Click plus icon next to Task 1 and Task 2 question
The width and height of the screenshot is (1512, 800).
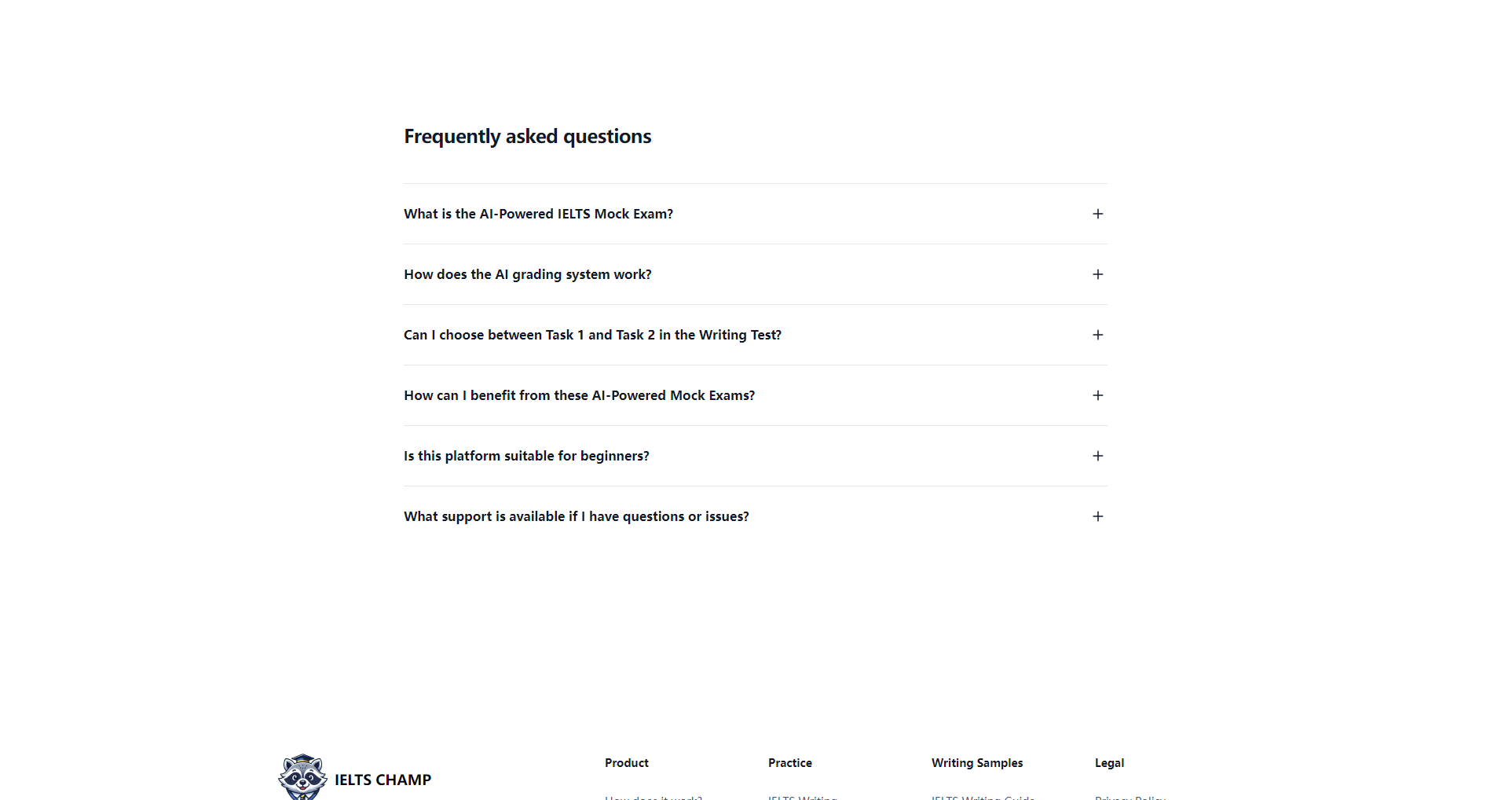point(1097,335)
